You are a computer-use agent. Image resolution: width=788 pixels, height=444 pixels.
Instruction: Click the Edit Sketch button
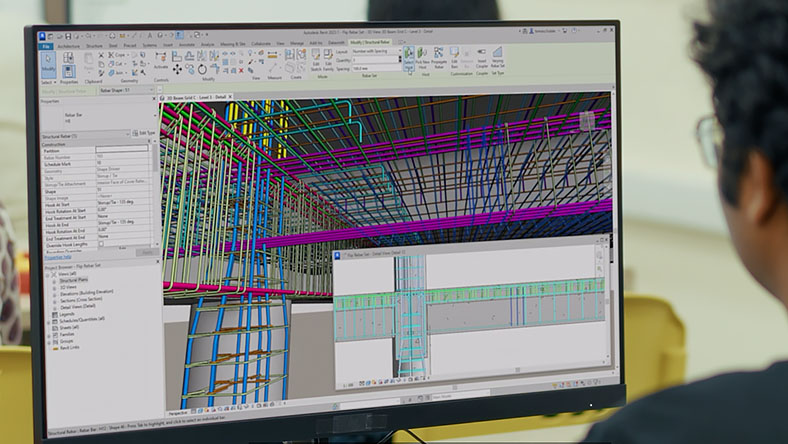pyautogui.click(x=316, y=59)
